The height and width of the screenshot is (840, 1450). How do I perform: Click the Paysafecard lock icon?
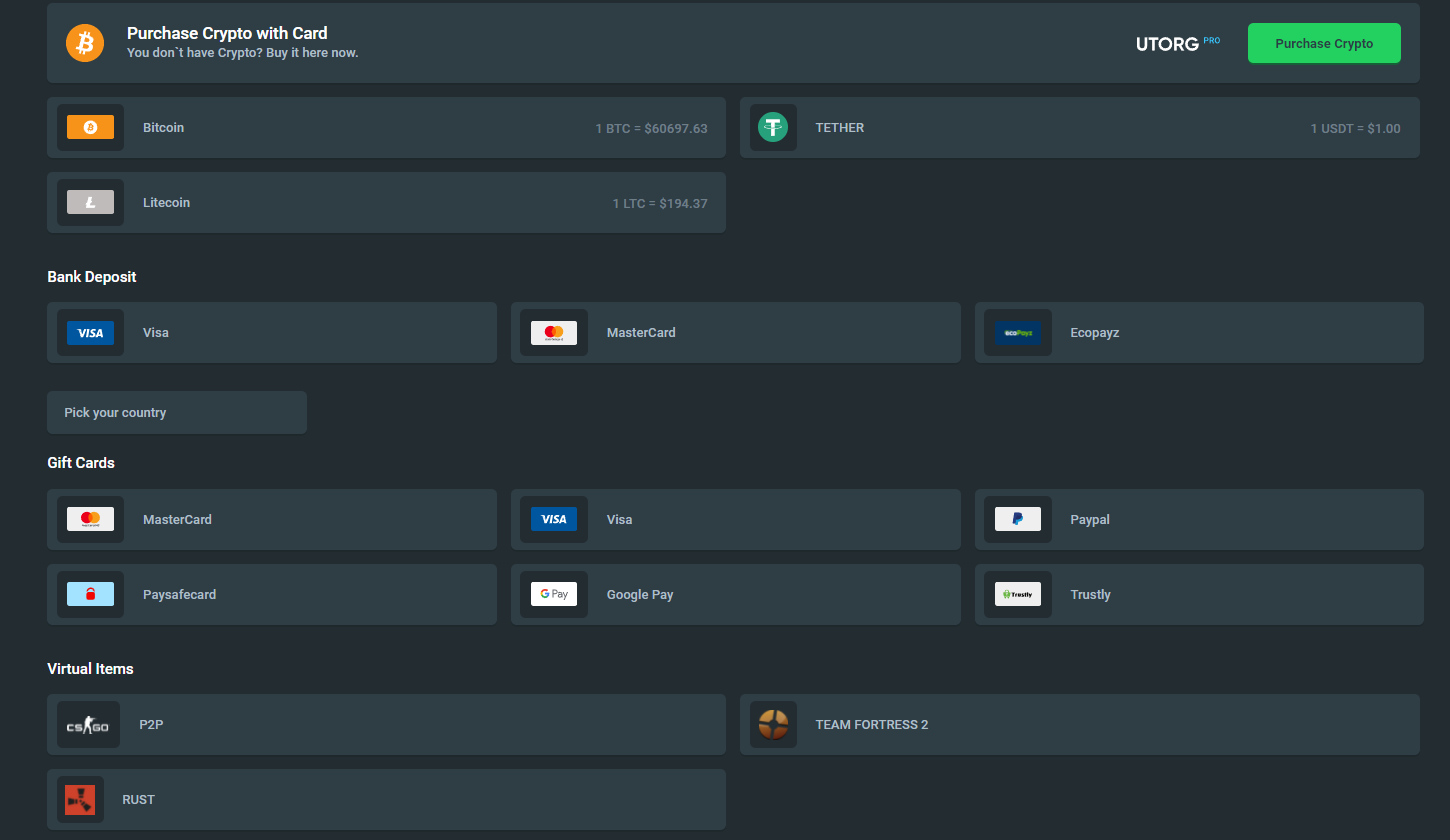(x=90, y=594)
